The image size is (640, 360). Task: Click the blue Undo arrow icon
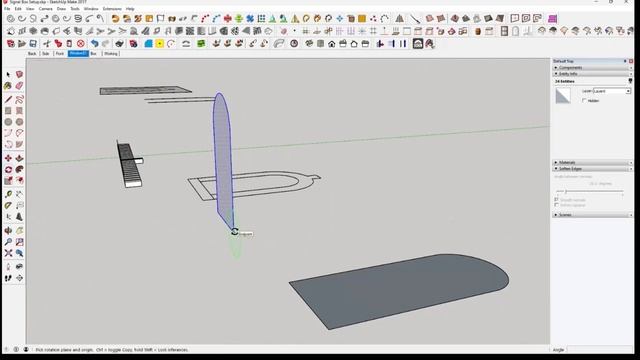(95, 44)
